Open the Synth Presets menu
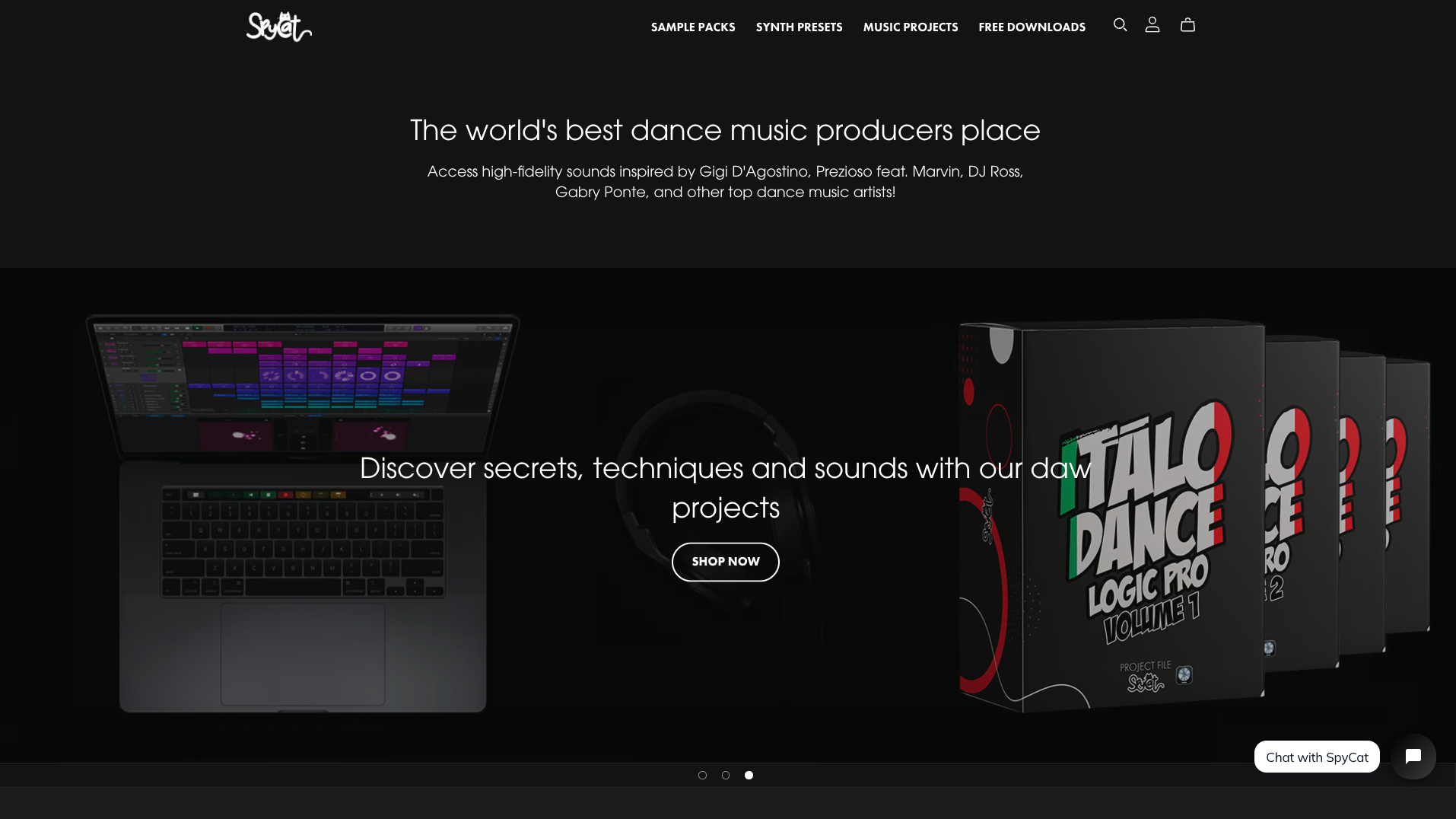Viewport: 1456px width, 819px height. coord(799,27)
